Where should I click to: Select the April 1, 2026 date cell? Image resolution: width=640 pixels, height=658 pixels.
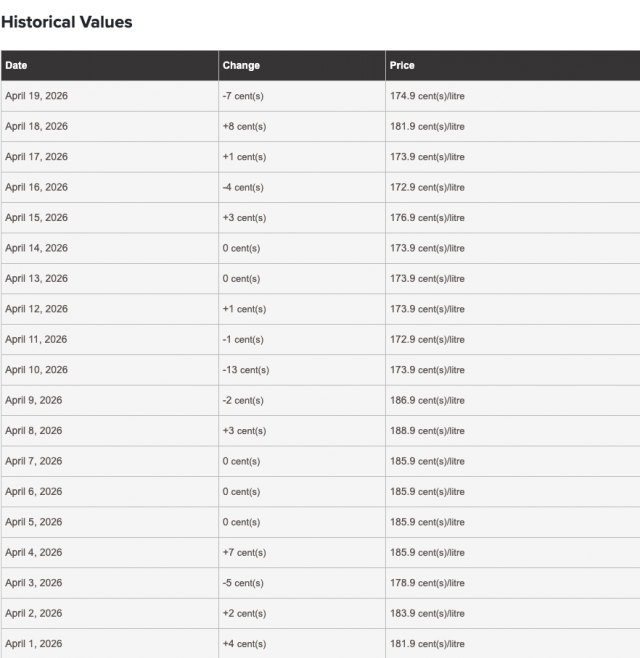[x=33, y=644]
